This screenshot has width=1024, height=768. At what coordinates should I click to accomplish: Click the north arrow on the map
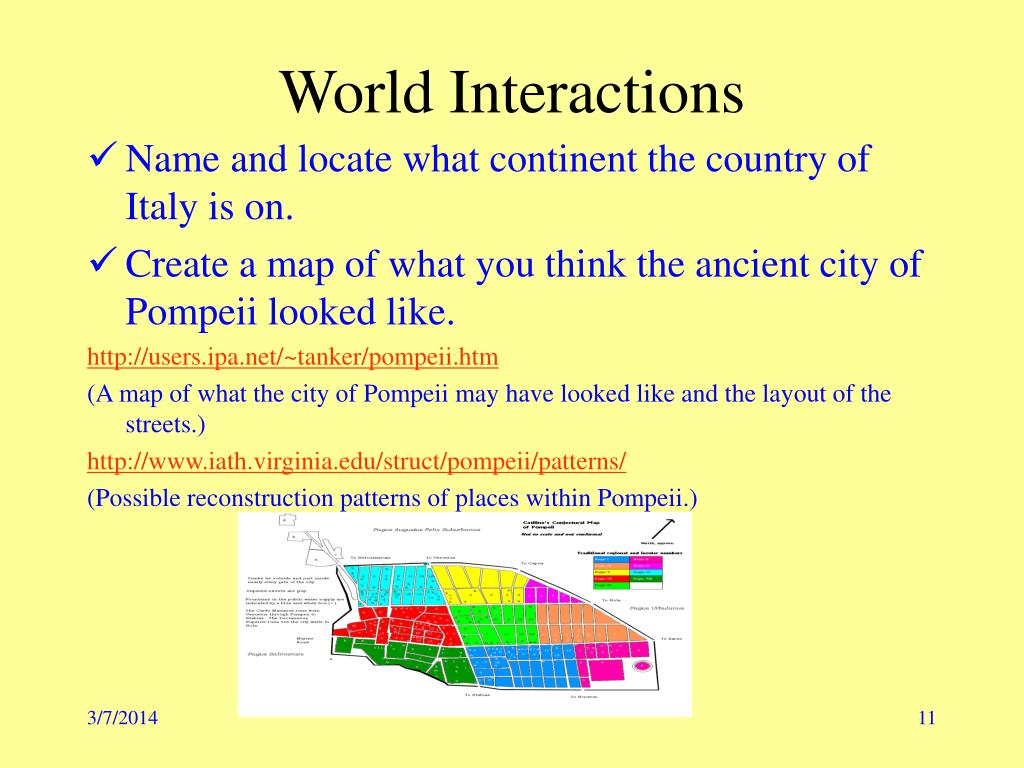[662, 528]
